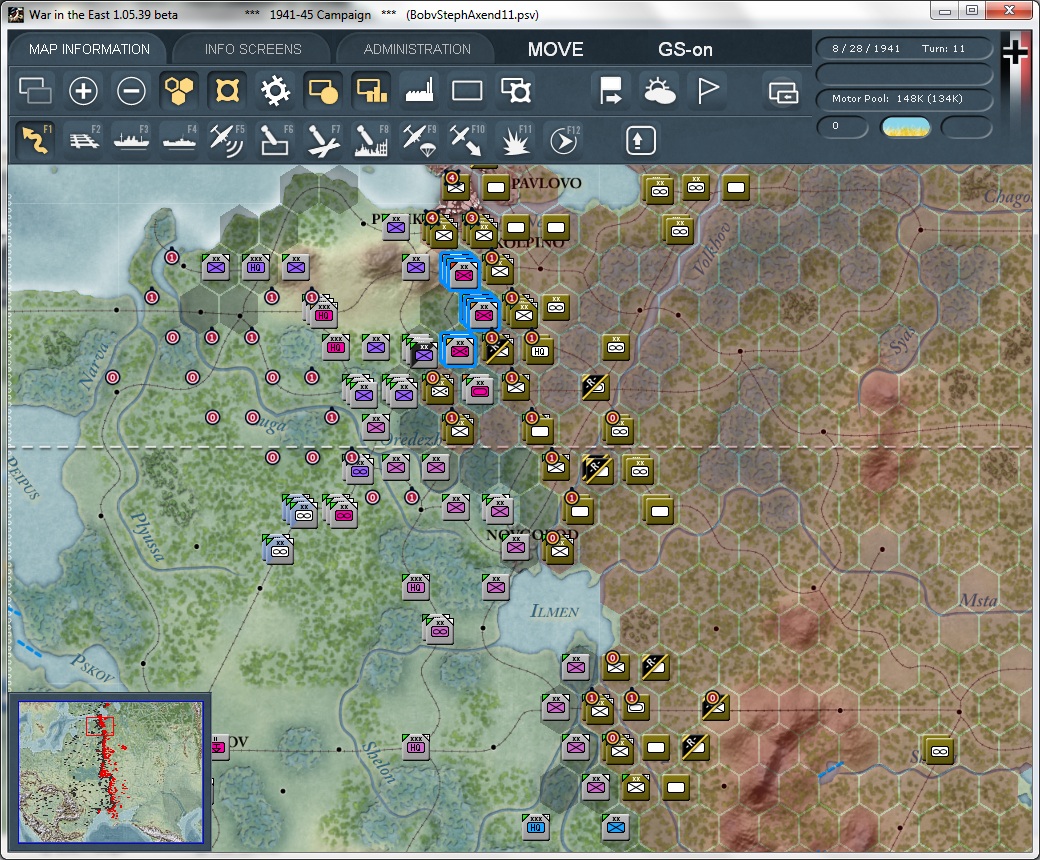Click the date and Turn 11 field

903,48
